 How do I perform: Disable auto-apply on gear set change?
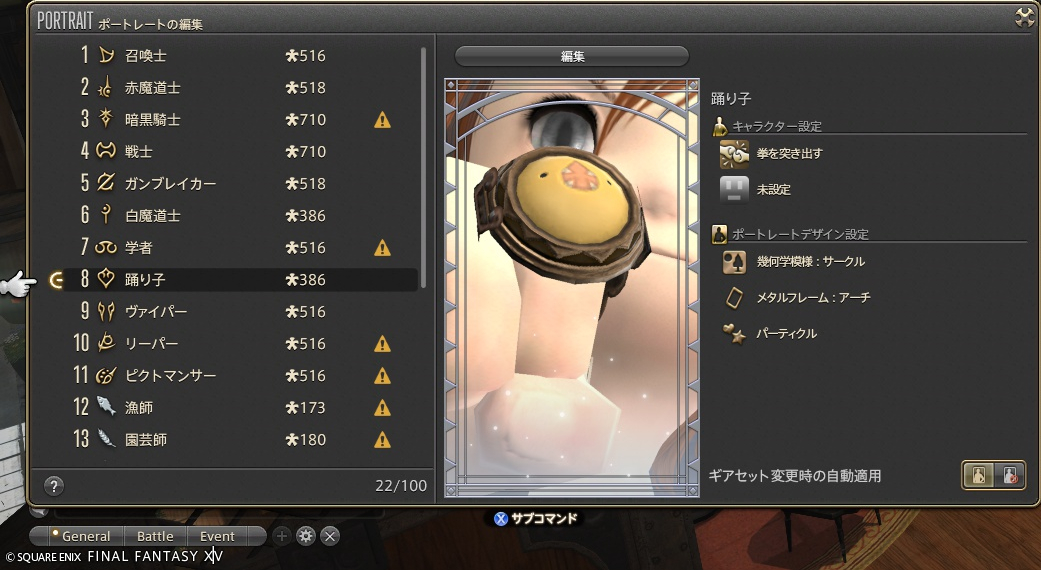tap(1009, 475)
